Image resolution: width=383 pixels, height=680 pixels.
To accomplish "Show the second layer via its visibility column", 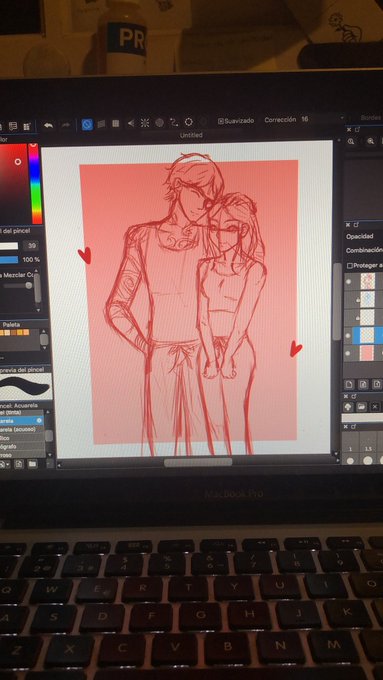I will click(348, 299).
